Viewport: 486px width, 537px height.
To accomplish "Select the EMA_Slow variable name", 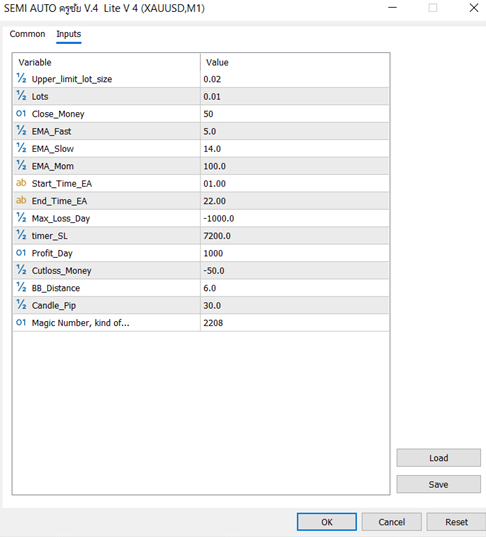I will point(53,149).
